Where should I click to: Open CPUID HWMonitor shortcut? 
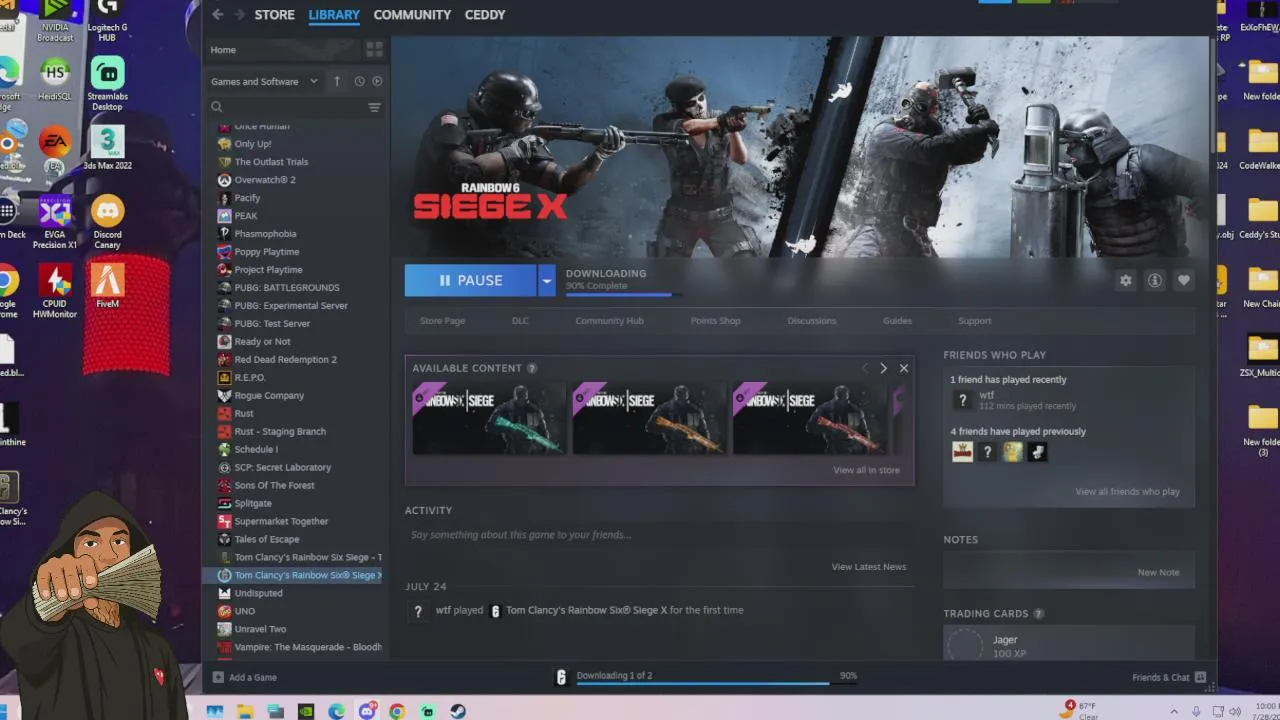(55, 291)
